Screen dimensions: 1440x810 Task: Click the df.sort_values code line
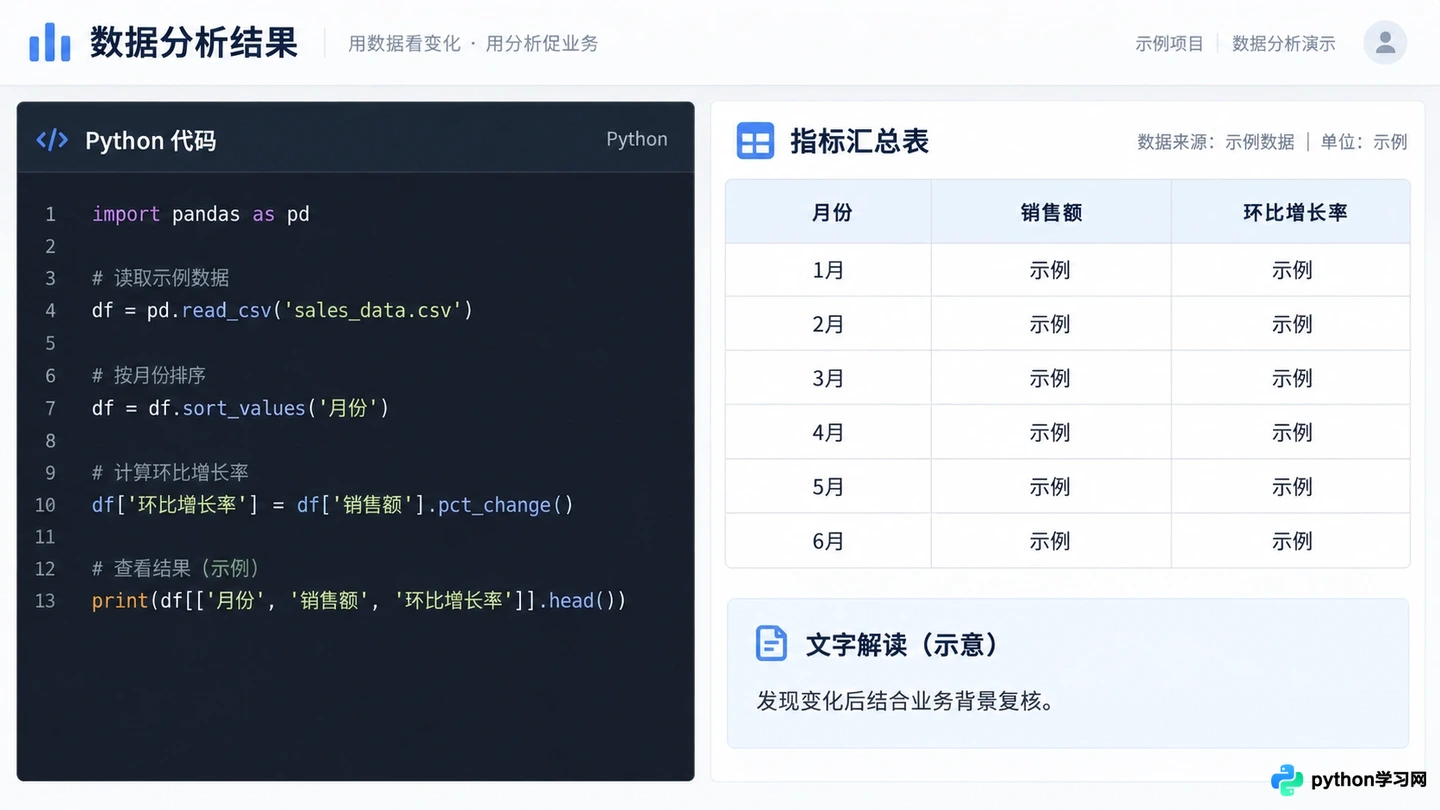pos(240,408)
